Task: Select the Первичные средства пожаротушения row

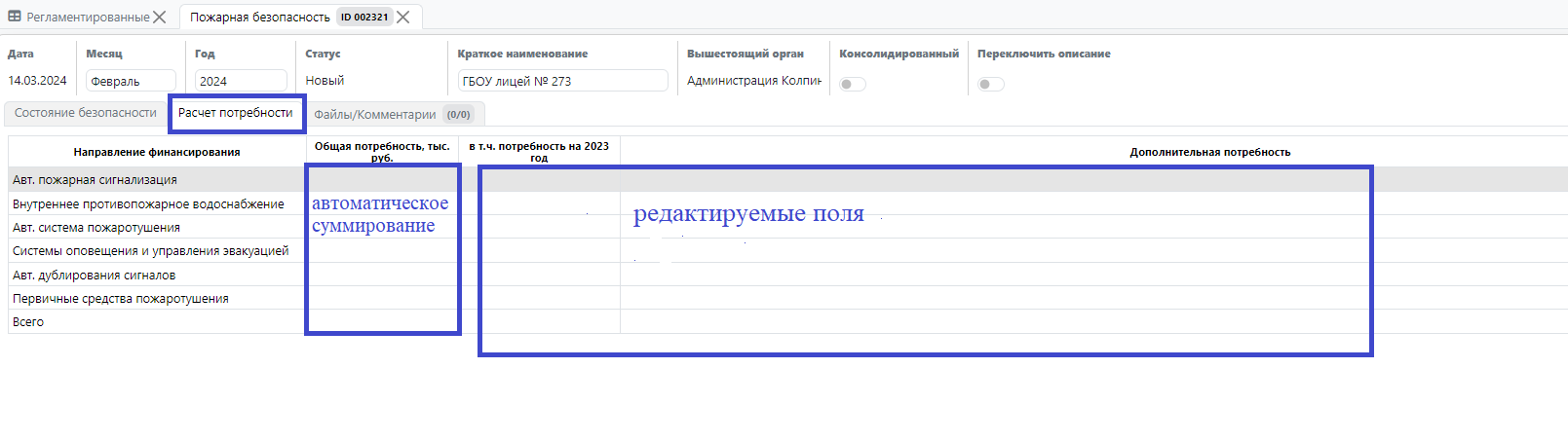Action: (121, 299)
